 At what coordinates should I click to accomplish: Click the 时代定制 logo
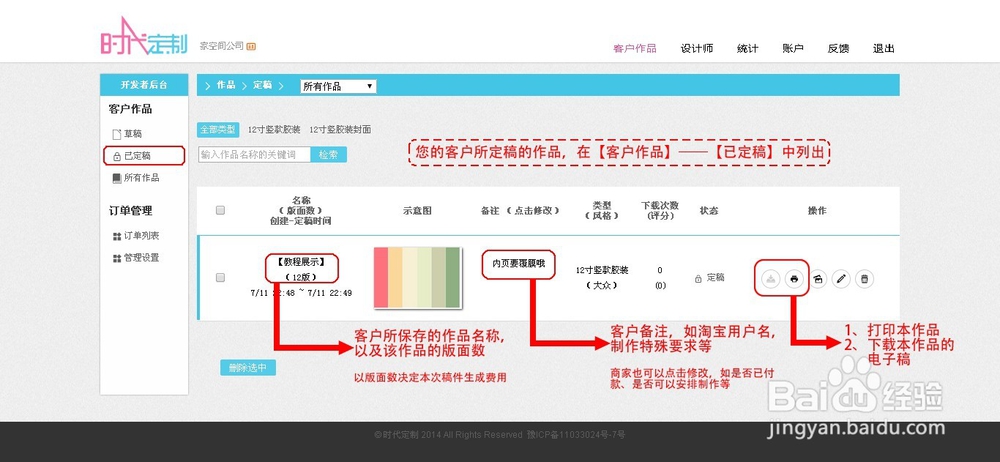click(143, 38)
